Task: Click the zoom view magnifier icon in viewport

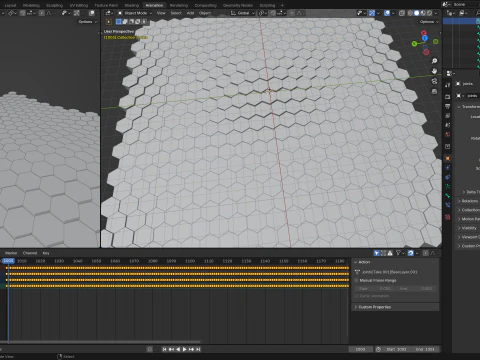Action: [x=434, y=61]
